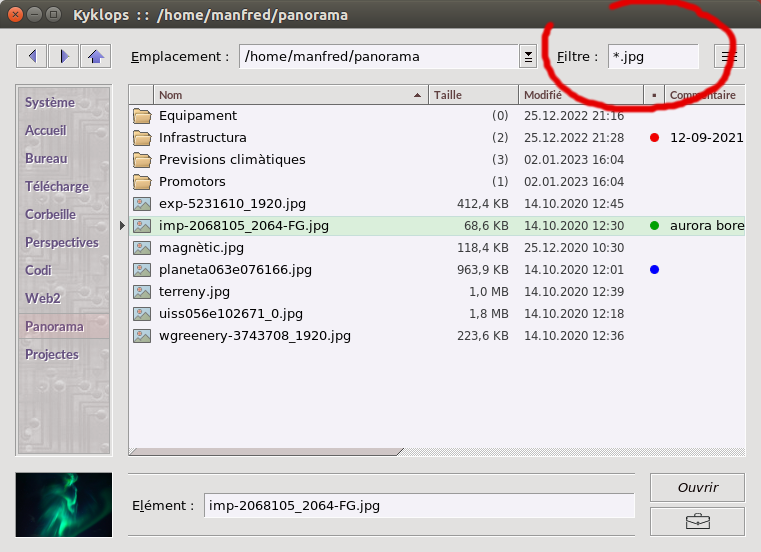Screen dimensions: 761x552
Task: Go up to the parent directory
Action: pyautogui.click(x=96, y=56)
